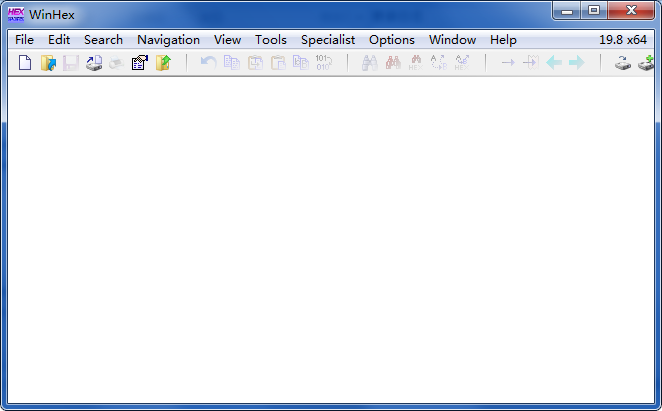This screenshot has height=411, width=662.
Task: Close the WinHex window
Action: click(x=631, y=11)
